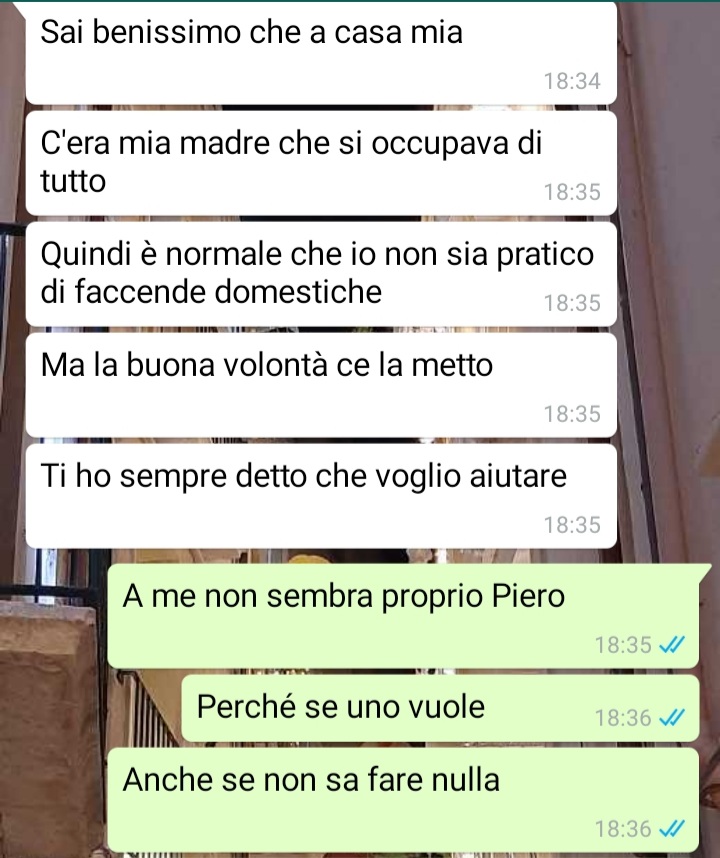Tap the 18:35 timestamp under 'occupava di tutto'
720x858 pixels.
[x=572, y=193]
